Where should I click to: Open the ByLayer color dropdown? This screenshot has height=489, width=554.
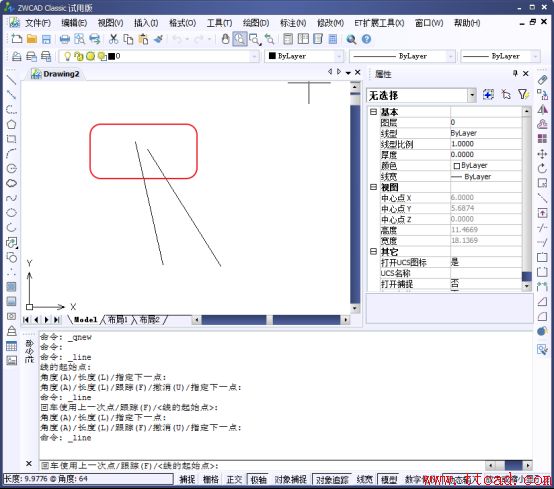(304, 56)
